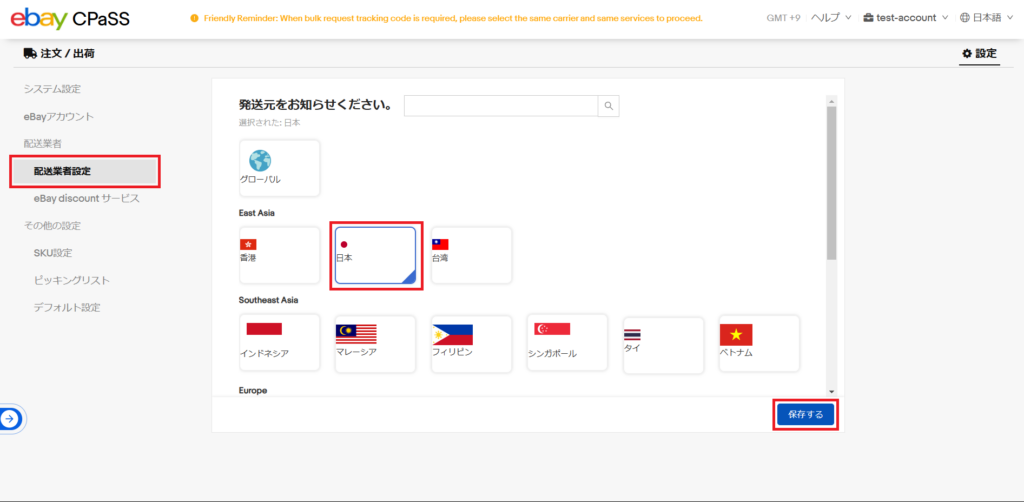Open eBay discount サービス
Viewport: 1024px width, 502px height.
click(x=87, y=198)
